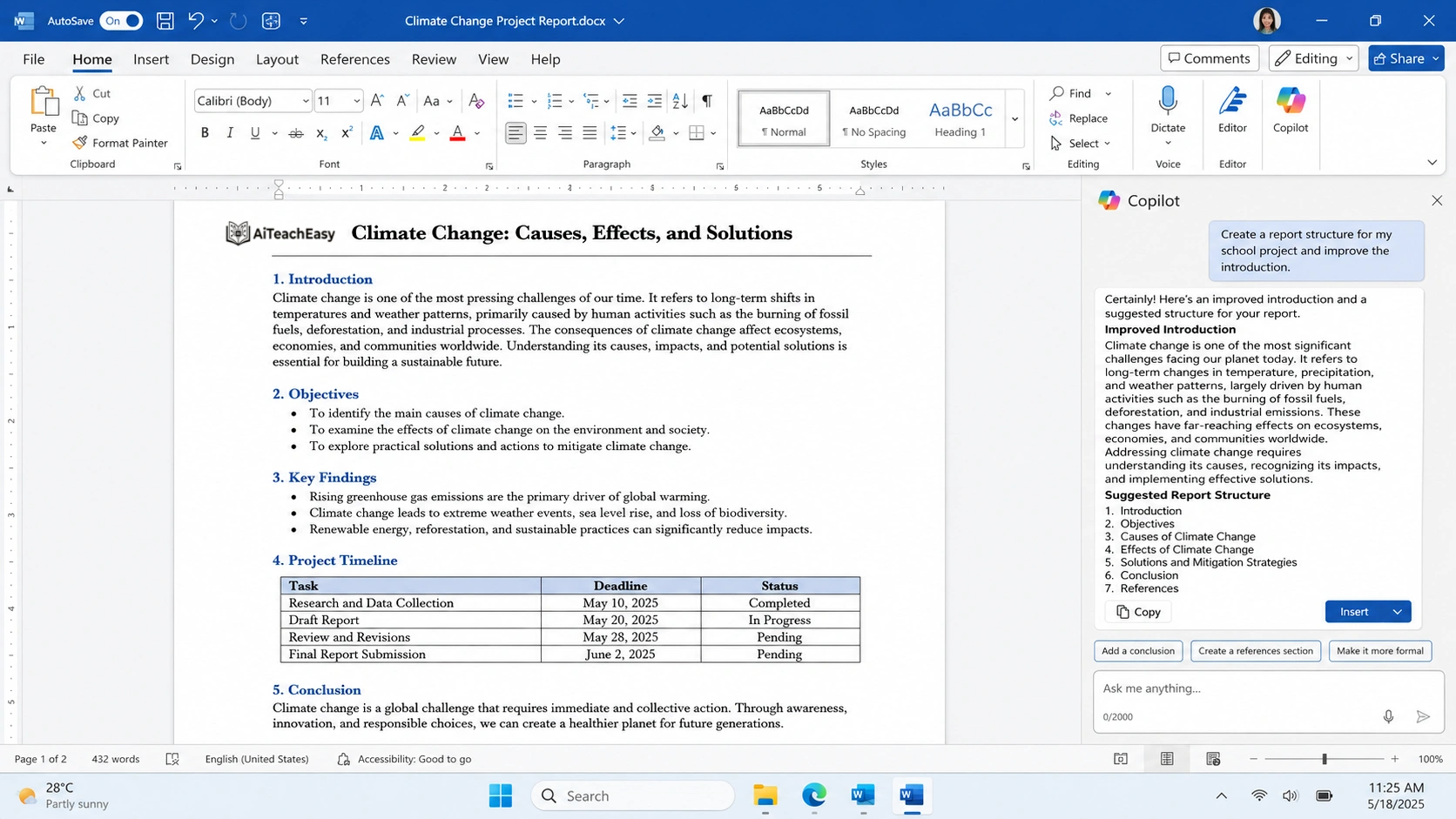Center align the text

(x=541, y=133)
